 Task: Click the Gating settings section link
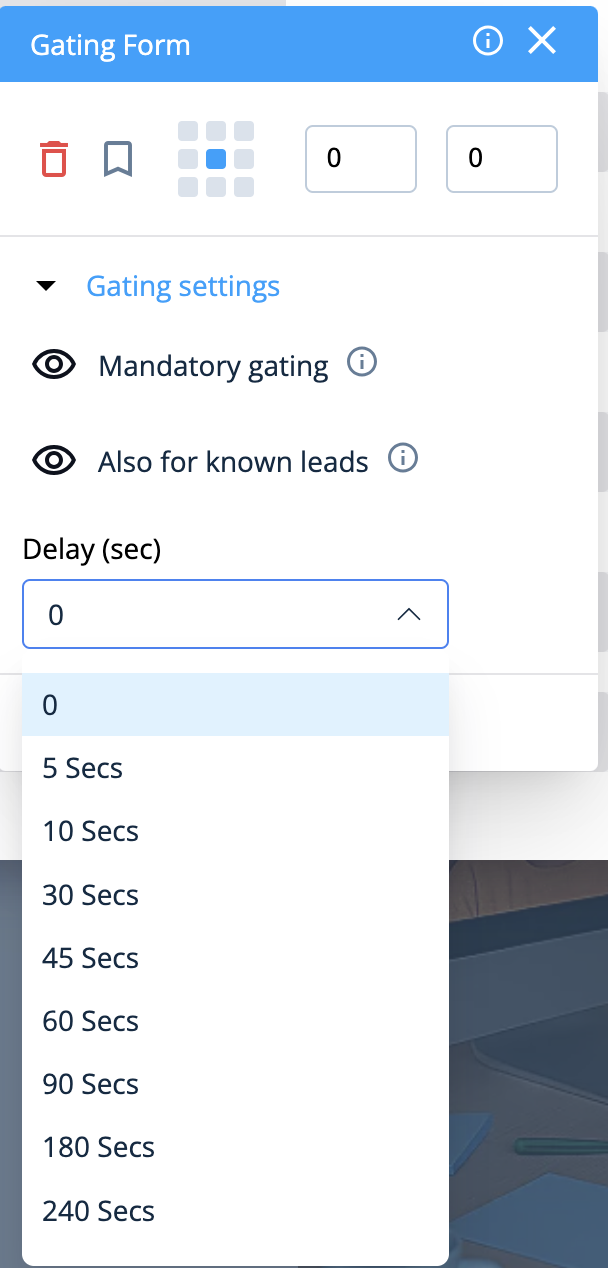point(183,286)
